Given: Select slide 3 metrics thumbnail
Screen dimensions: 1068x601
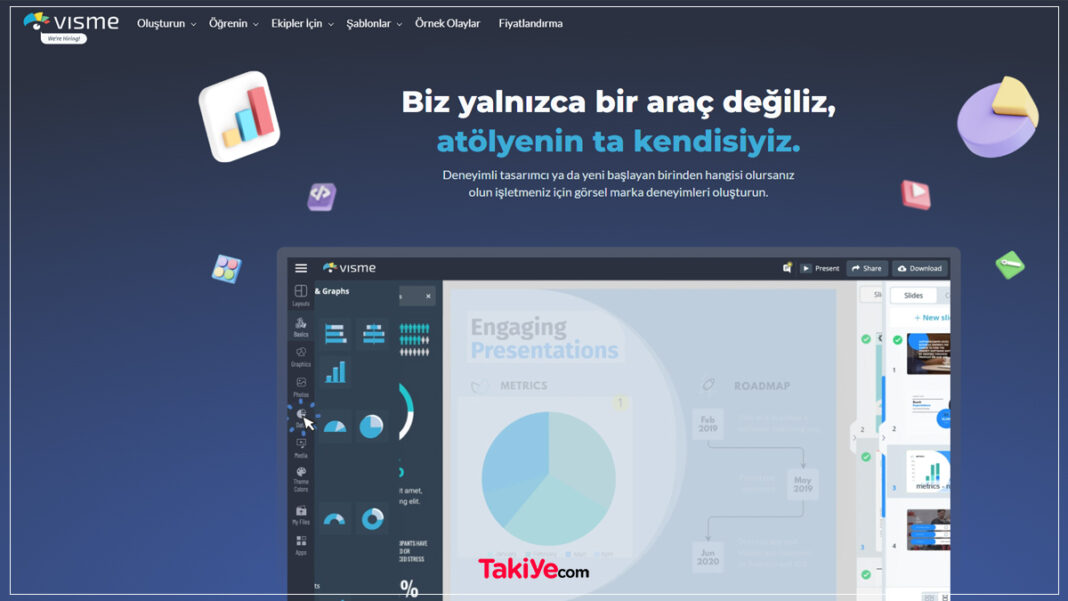Looking at the screenshot, I should pos(928,471).
